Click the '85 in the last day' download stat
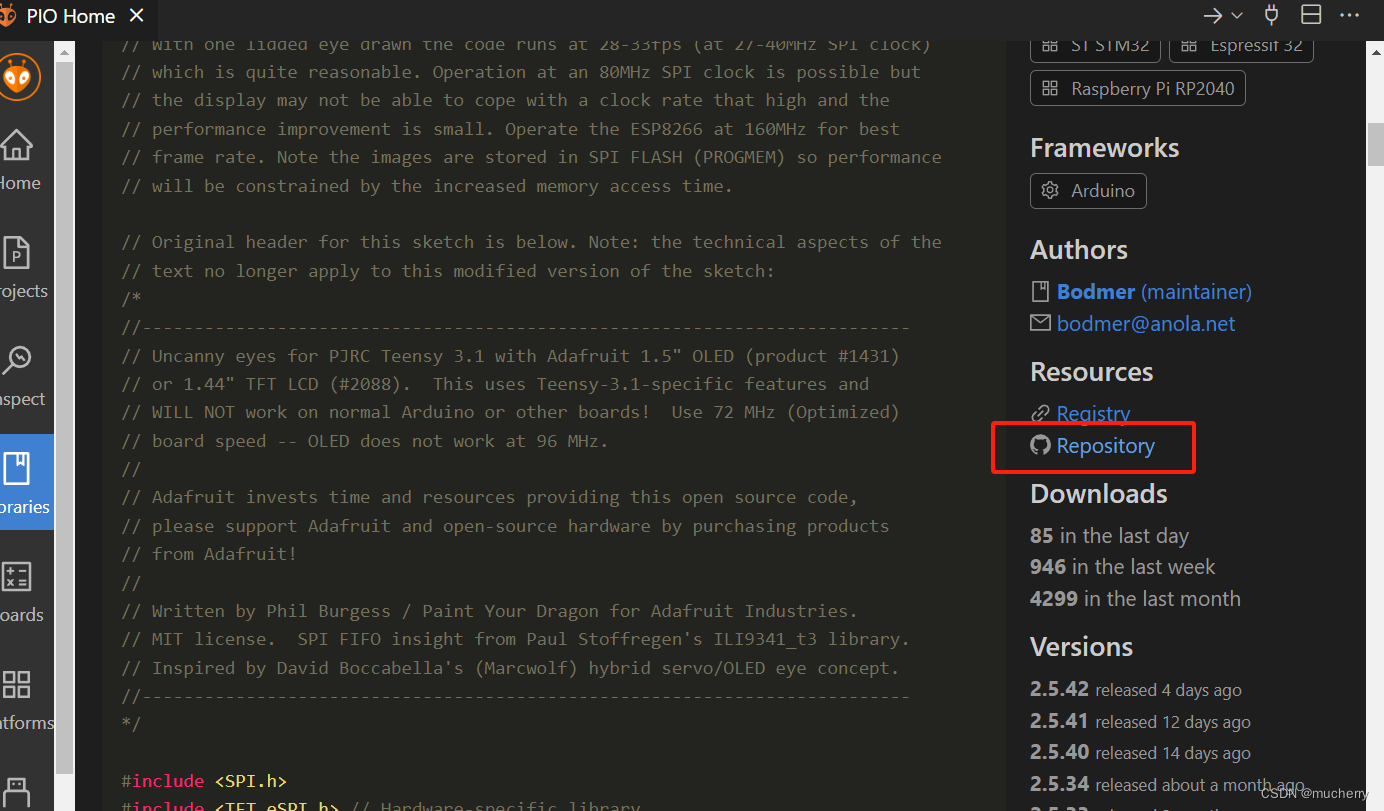Viewport: 1384px width, 811px height. [x=1109, y=536]
